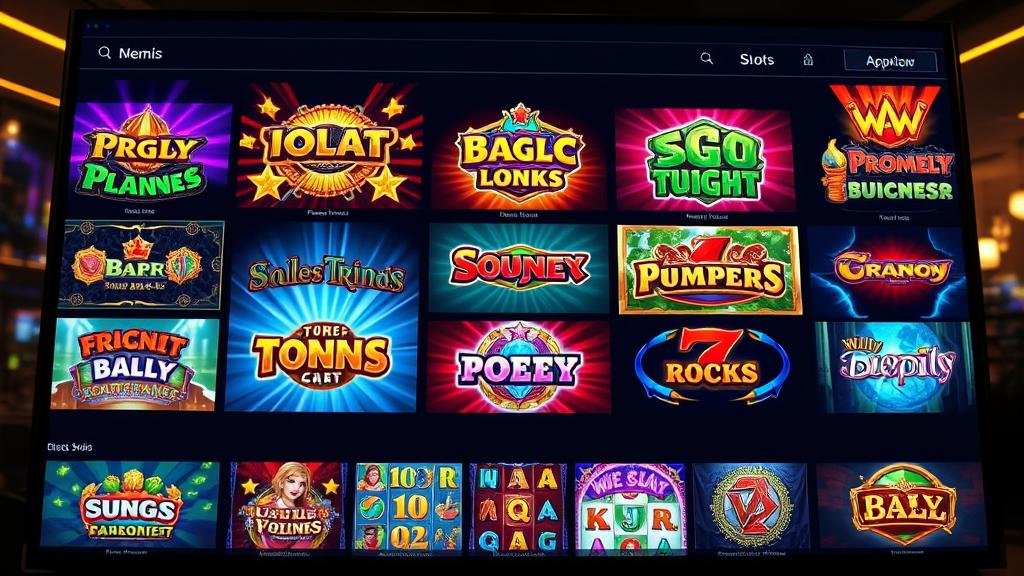This screenshot has width=1024, height=576.
Task: Open the Slots menu item
Action: coord(757,59)
